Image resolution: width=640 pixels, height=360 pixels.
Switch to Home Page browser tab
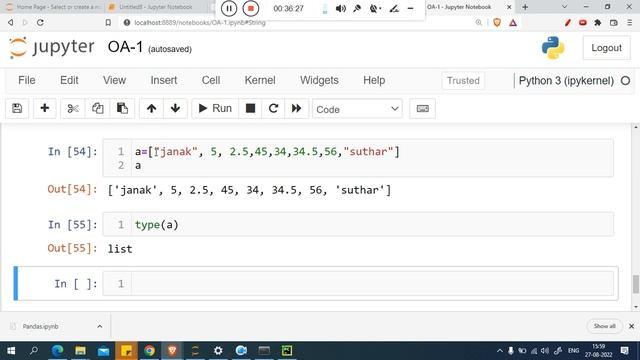(x=53, y=7)
